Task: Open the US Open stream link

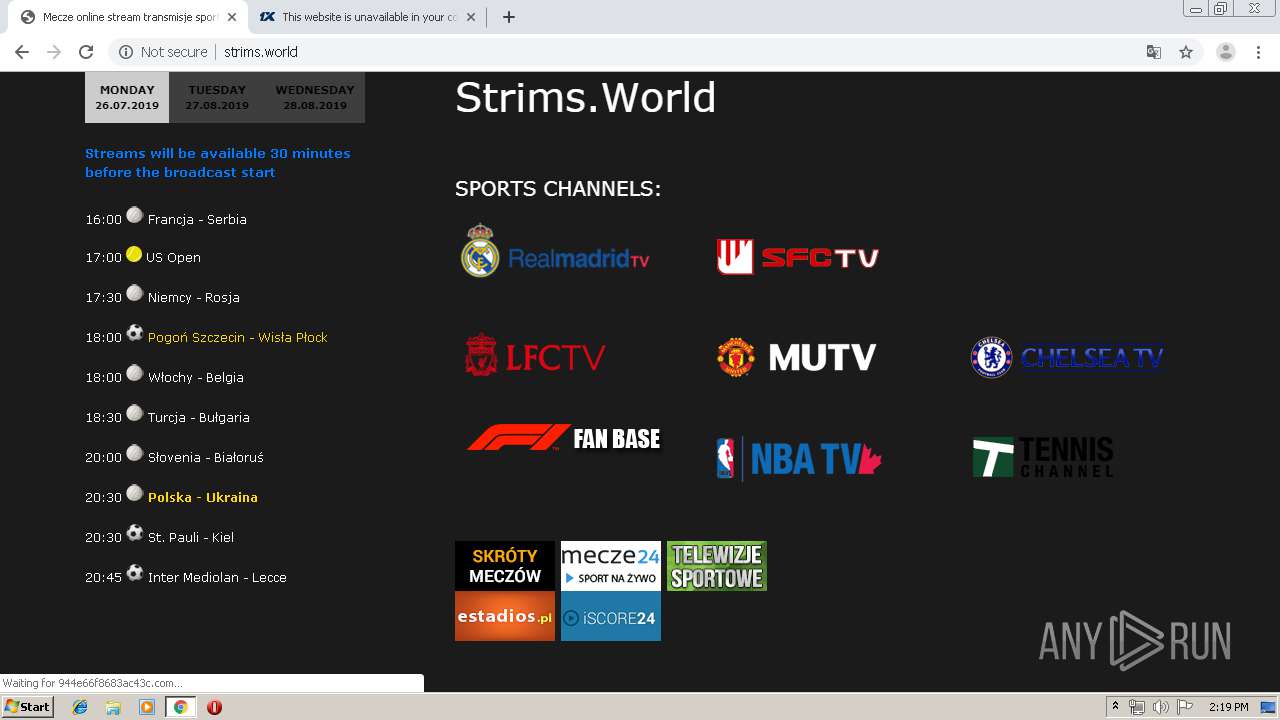Action: click(173, 257)
